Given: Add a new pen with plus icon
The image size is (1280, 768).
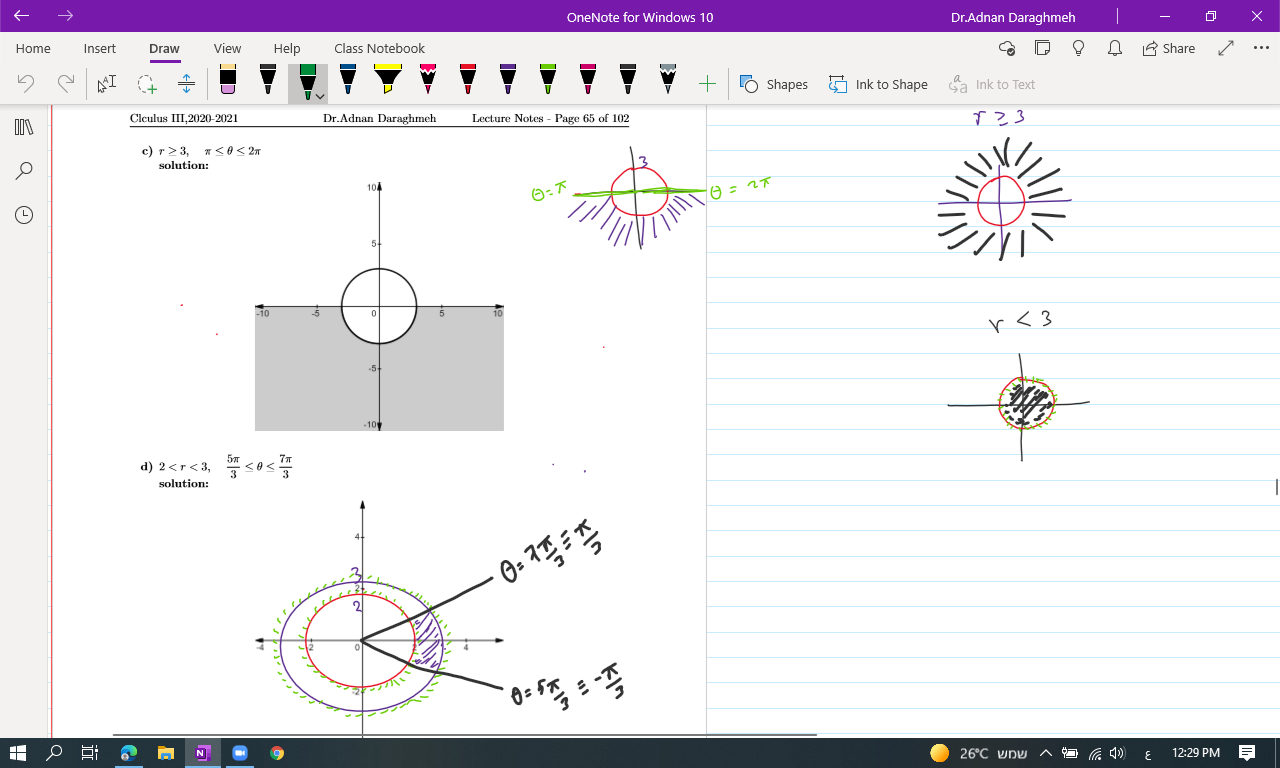Looking at the screenshot, I should click(x=707, y=84).
